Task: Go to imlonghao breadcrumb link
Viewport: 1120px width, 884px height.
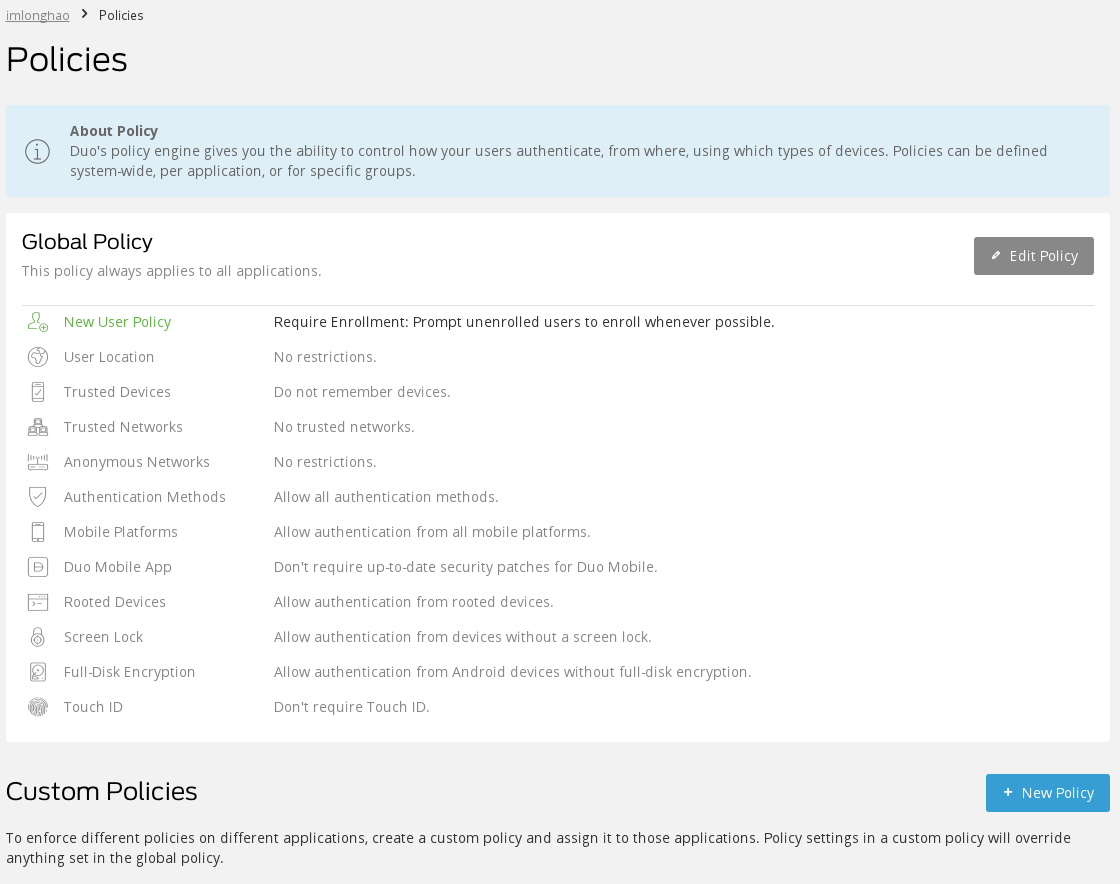Action: [x=38, y=15]
